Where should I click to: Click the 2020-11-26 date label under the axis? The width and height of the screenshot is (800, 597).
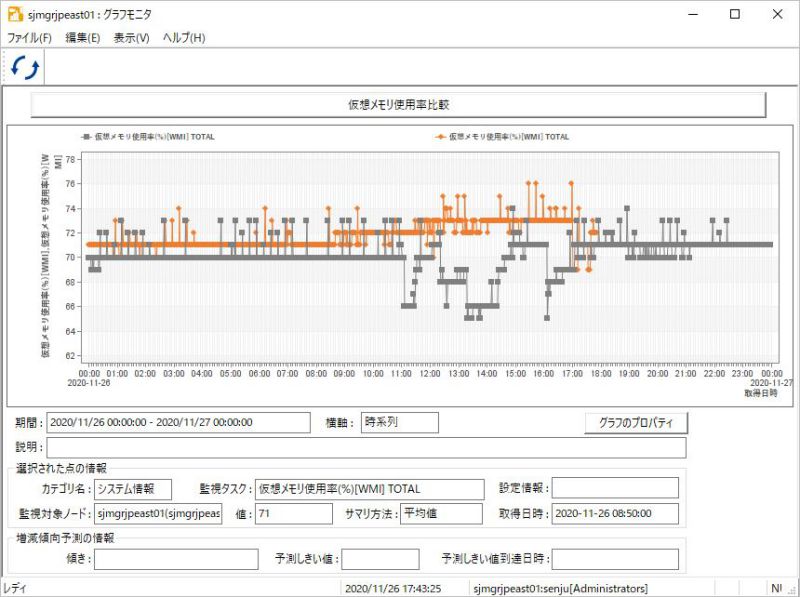89,383
